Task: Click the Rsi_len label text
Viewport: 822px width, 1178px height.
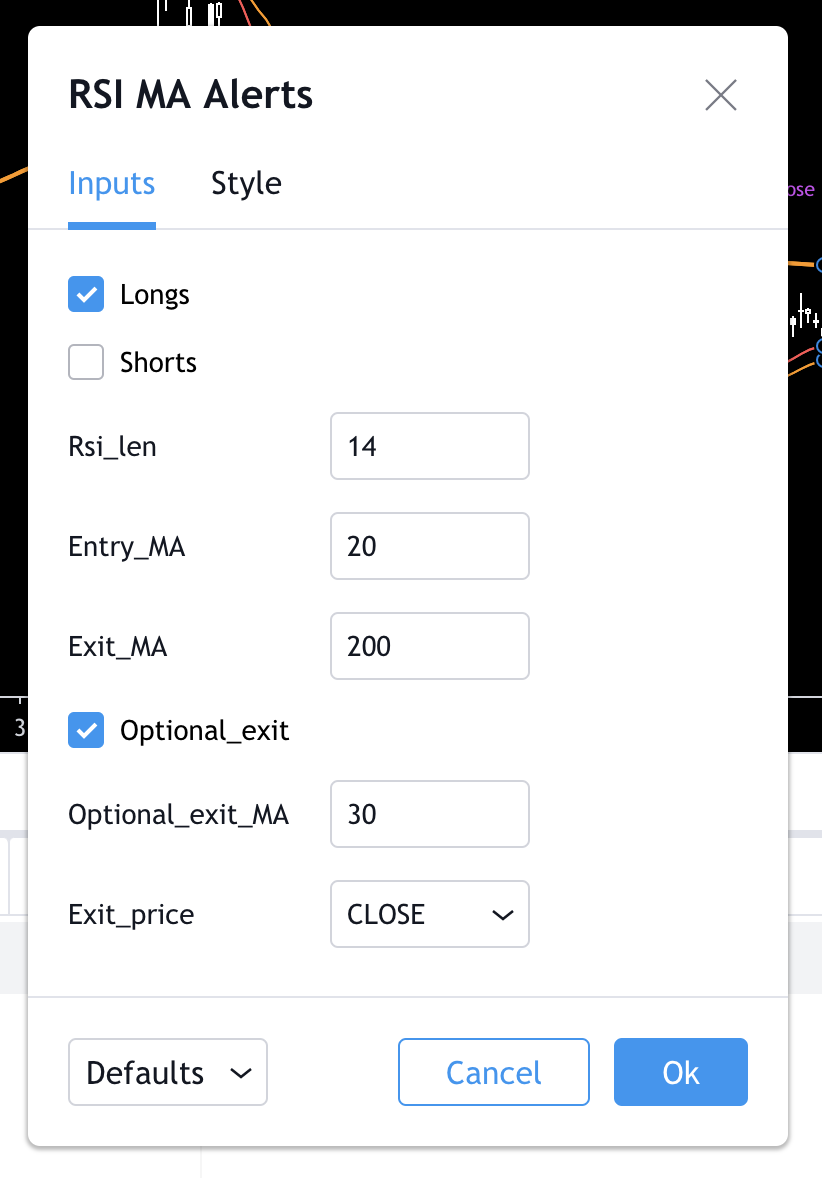Action: tap(112, 446)
